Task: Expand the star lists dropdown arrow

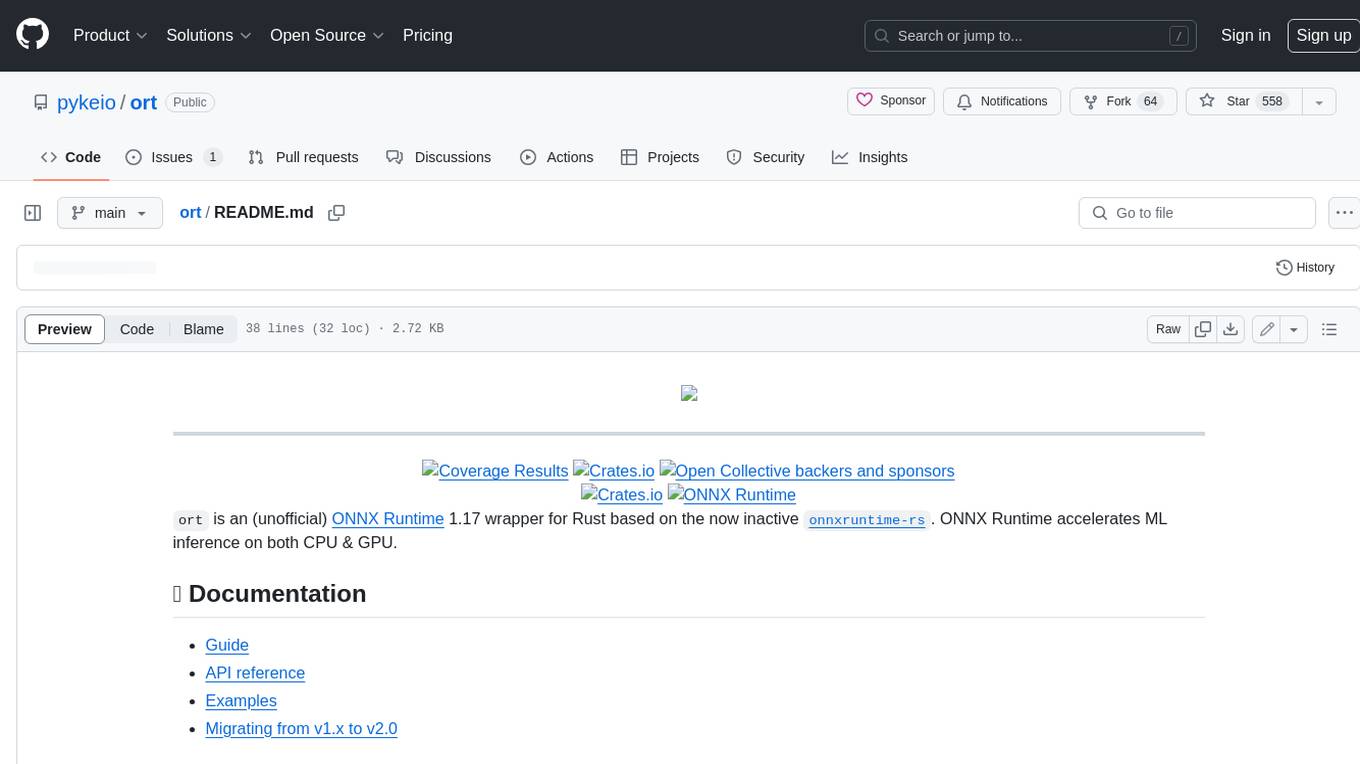Action: 1319,101
